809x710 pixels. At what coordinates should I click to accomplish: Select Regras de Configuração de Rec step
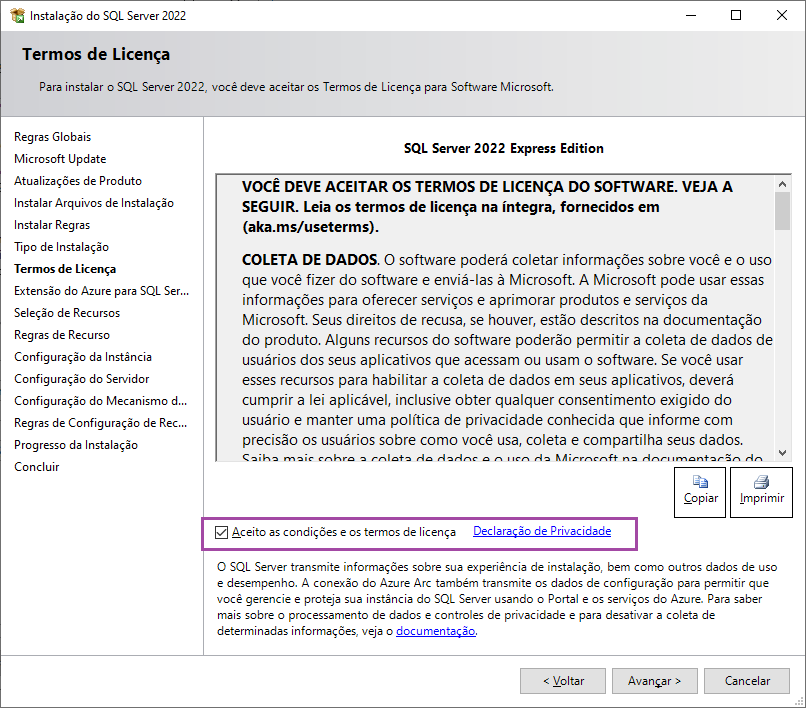click(x=101, y=424)
